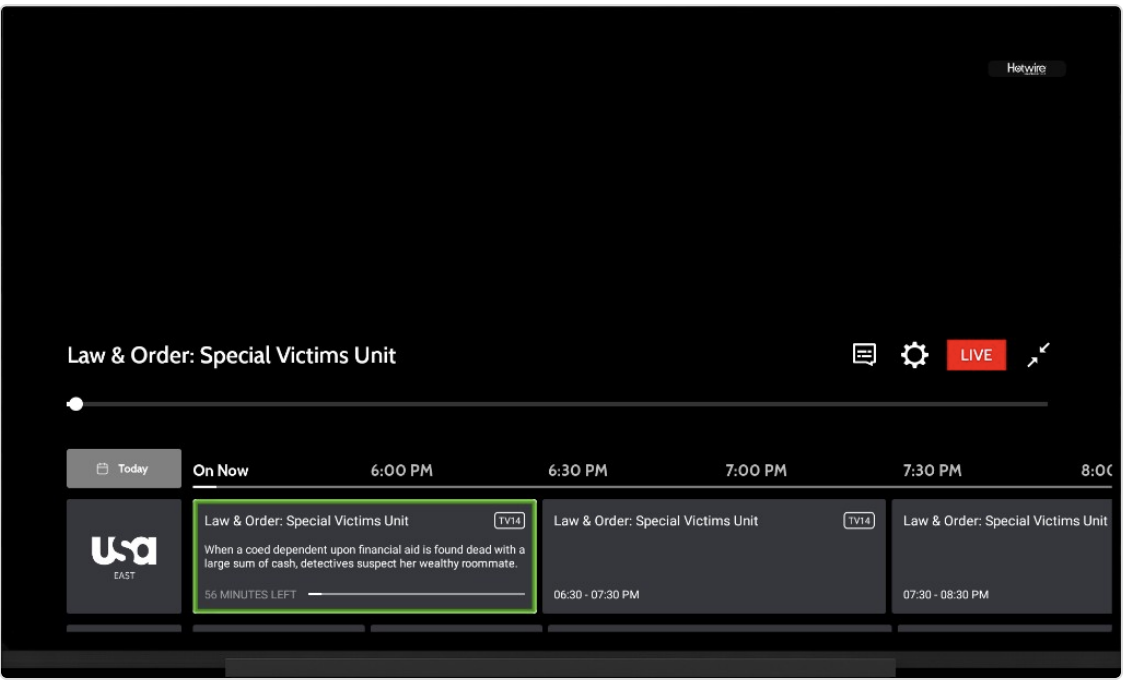Click the 6:30 PM time marker
The width and height of the screenshot is (1124, 684).
tap(578, 471)
